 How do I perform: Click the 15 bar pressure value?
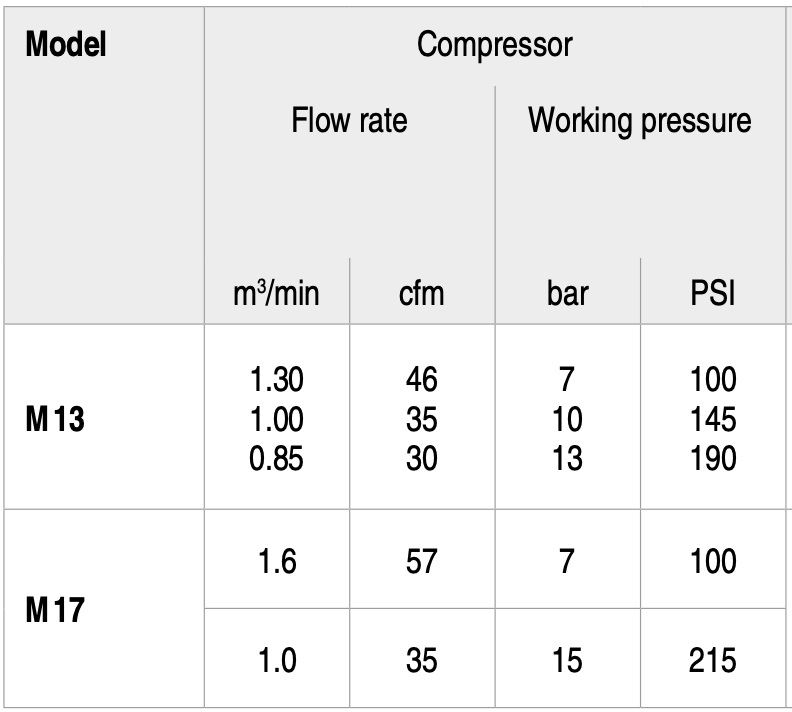coord(567,661)
